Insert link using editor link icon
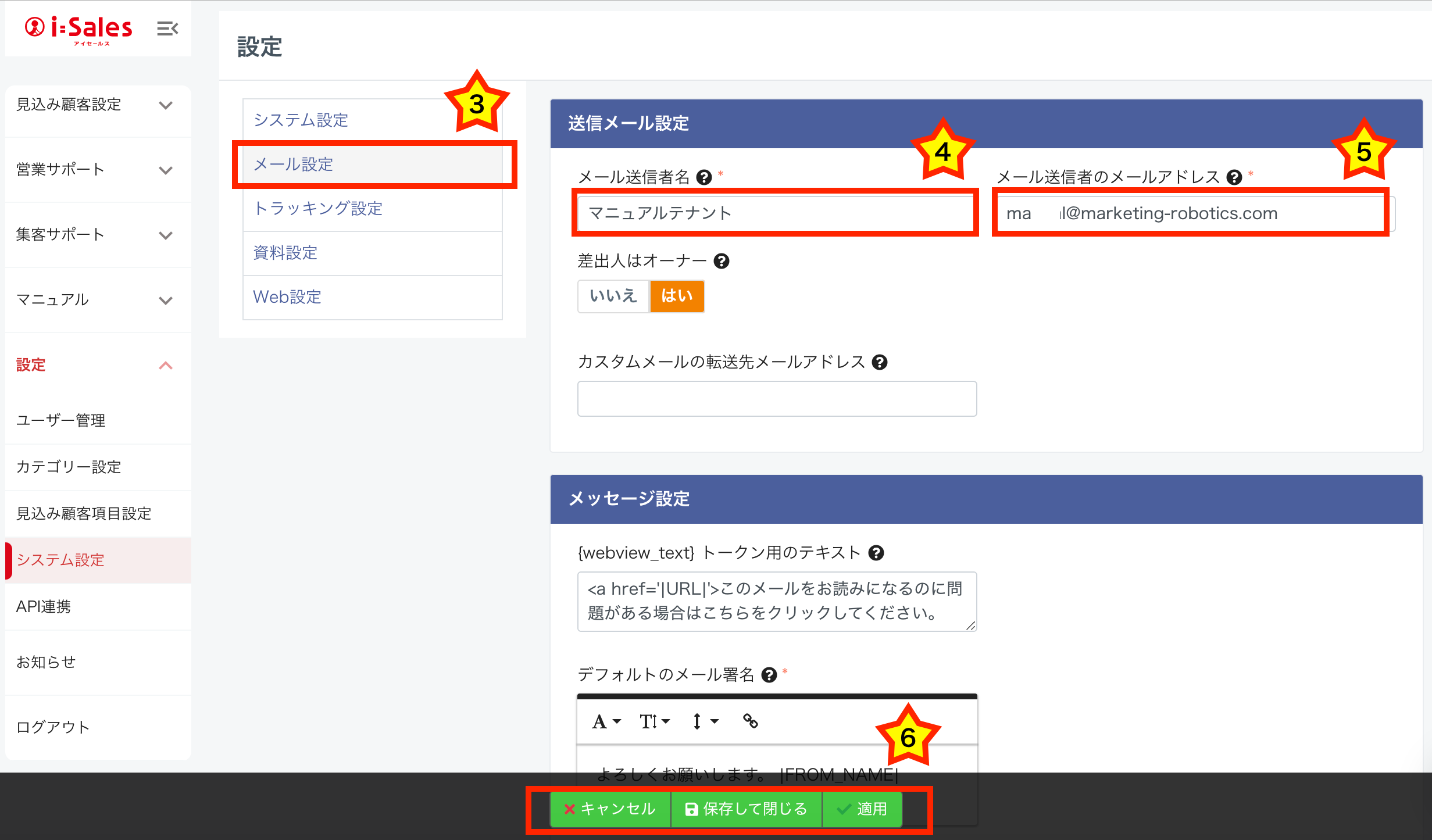The image size is (1432, 840). coord(750,721)
